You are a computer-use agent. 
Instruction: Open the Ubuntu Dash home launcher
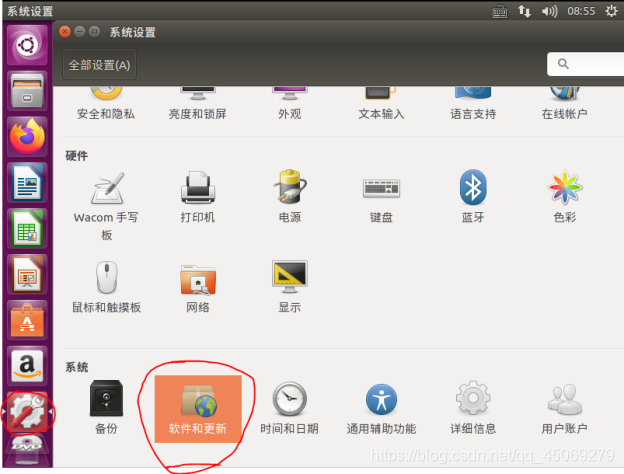27,45
